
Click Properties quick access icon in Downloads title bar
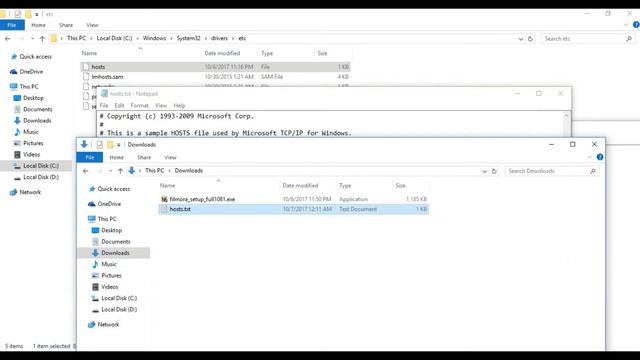pos(99,144)
